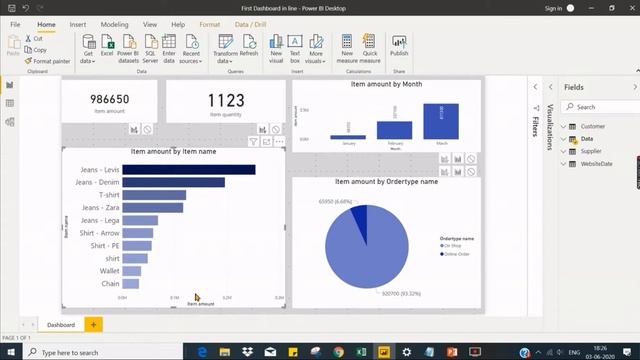
Task: Insert a New visual
Action: point(276,49)
